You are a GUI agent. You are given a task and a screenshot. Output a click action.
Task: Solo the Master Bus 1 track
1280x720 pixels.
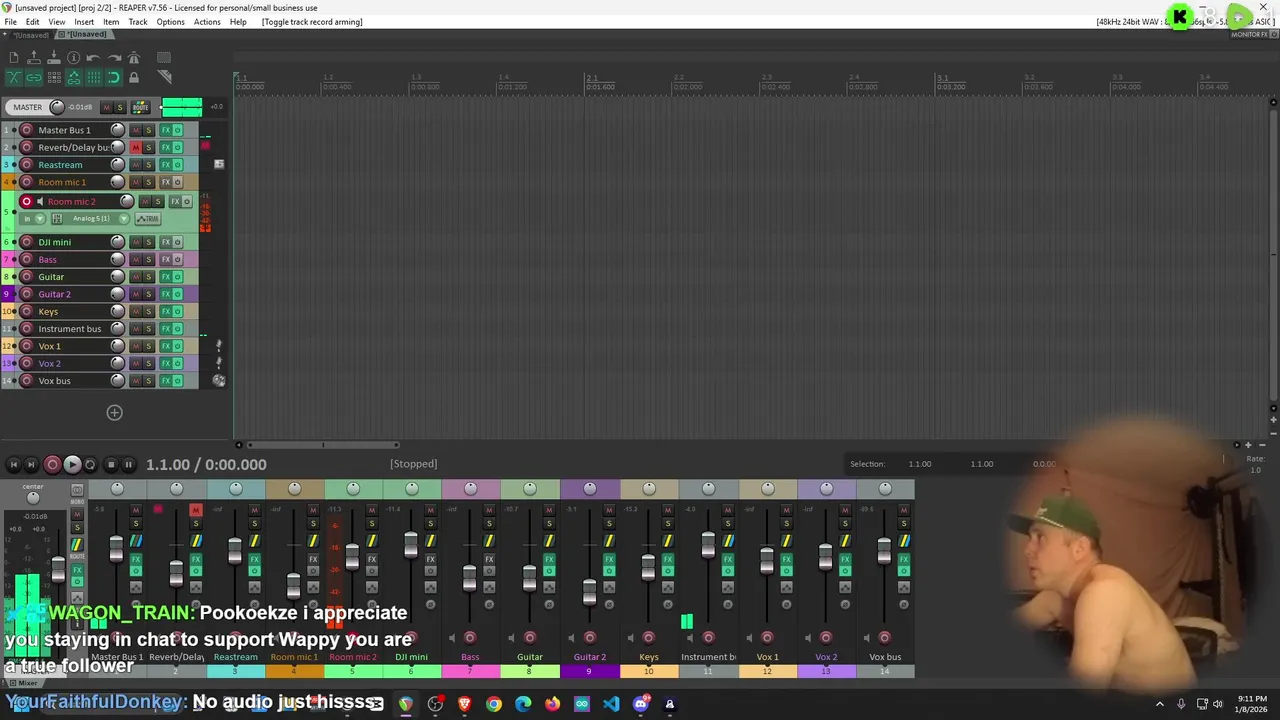click(148, 130)
